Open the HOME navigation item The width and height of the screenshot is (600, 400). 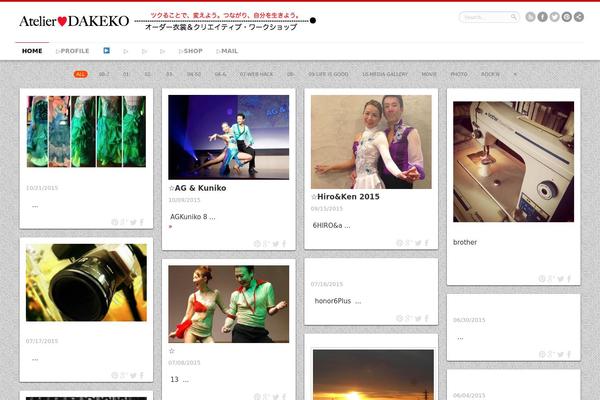tap(32, 51)
